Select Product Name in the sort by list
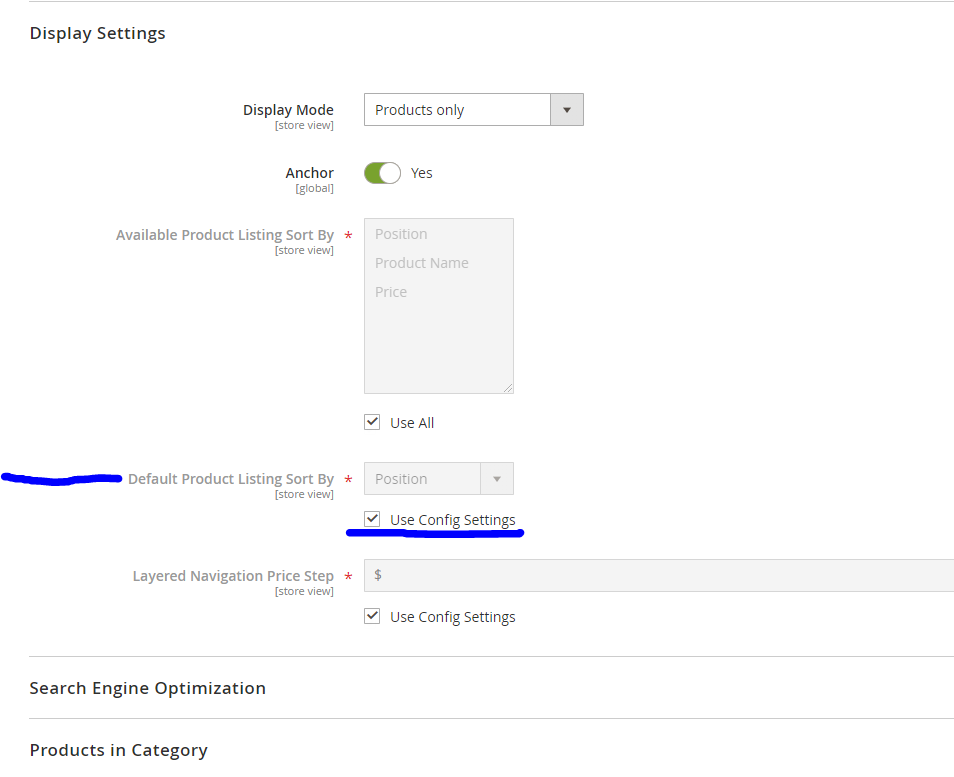 click(421, 262)
